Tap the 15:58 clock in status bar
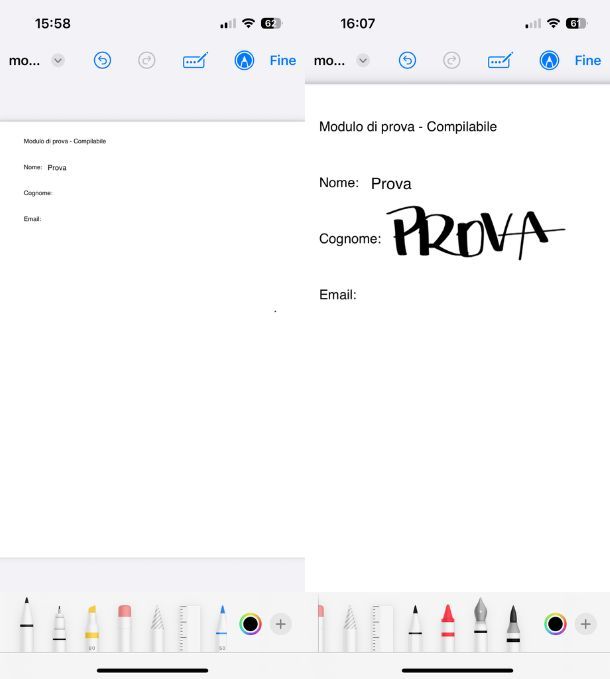610x679 pixels. [x=53, y=23]
